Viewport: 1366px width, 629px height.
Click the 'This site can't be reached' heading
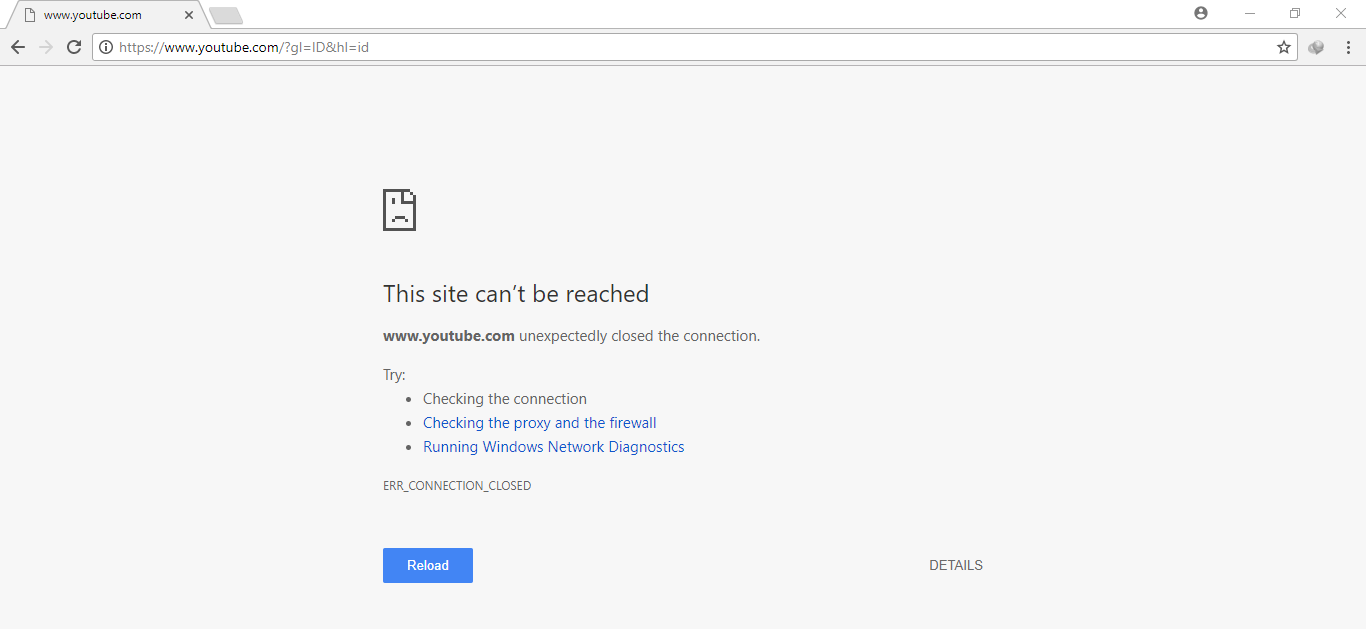pos(516,294)
